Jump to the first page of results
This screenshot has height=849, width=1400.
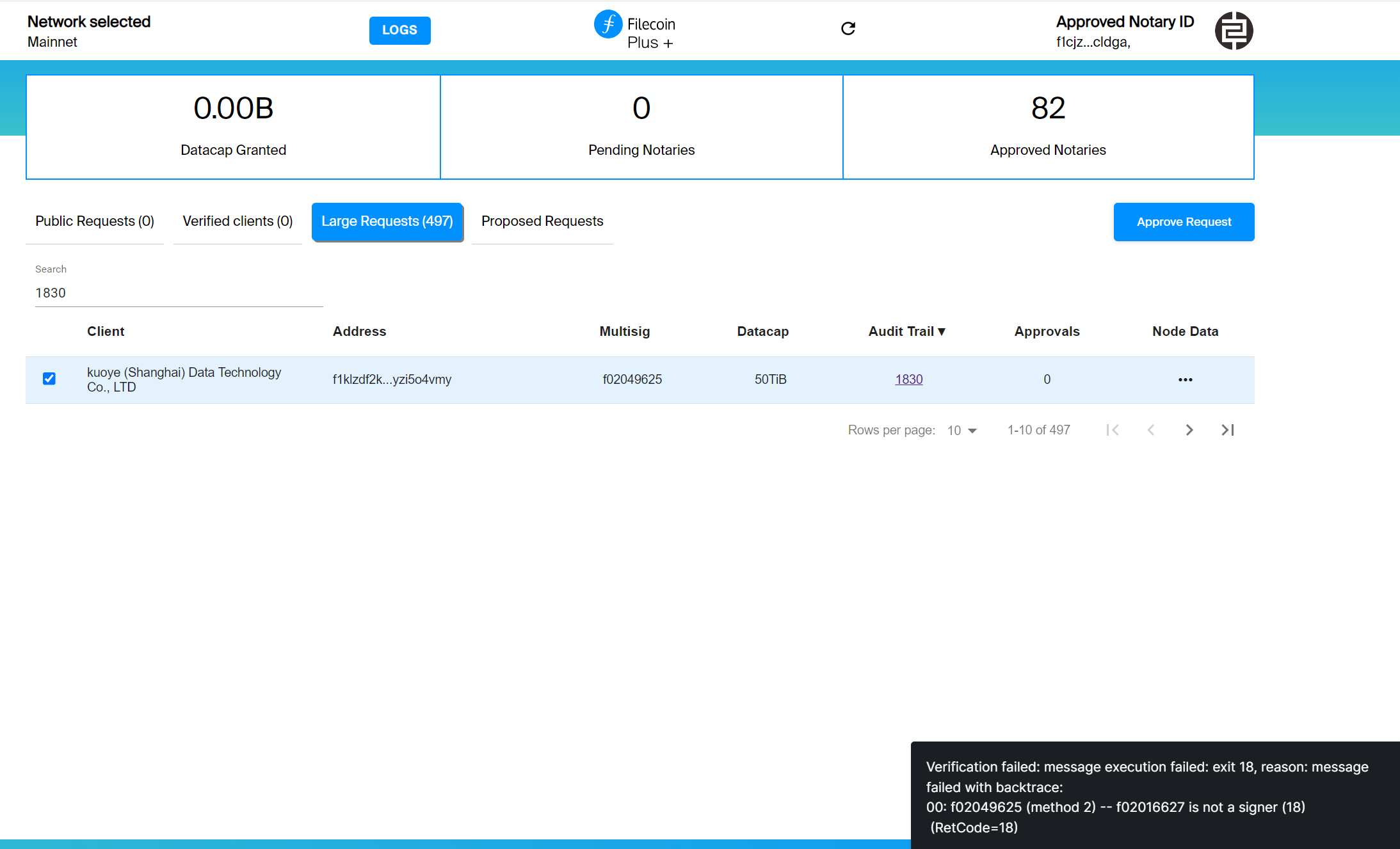point(1114,430)
